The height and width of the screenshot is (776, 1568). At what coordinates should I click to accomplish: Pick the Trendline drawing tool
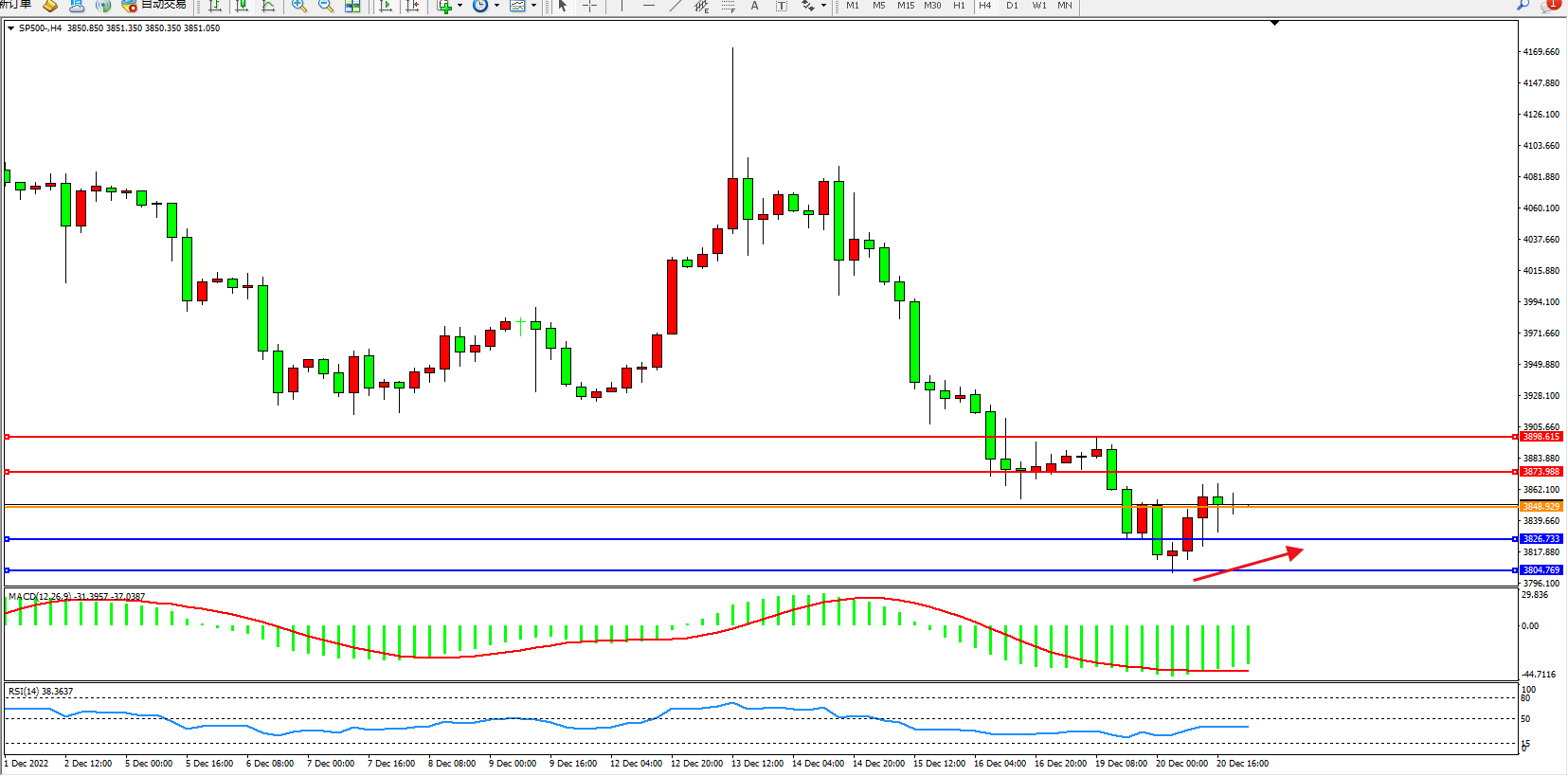pos(676,6)
